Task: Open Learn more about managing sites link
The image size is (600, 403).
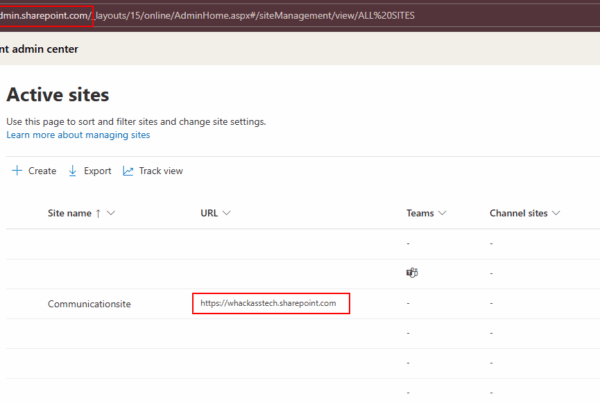Action: [78, 135]
